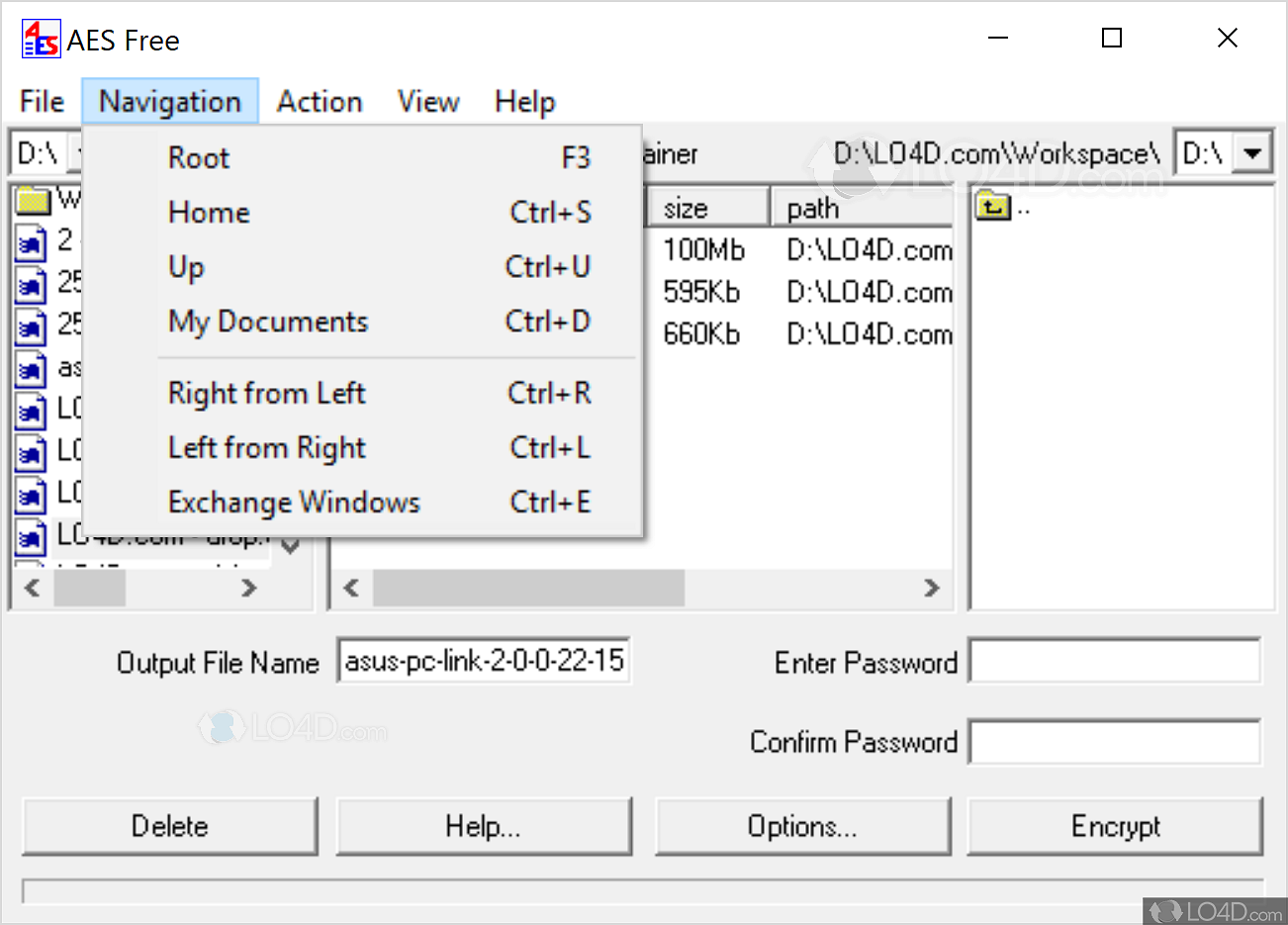The image size is (1288, 925).
Task: Click the Encrypt button
Action: coord(1115,826)
